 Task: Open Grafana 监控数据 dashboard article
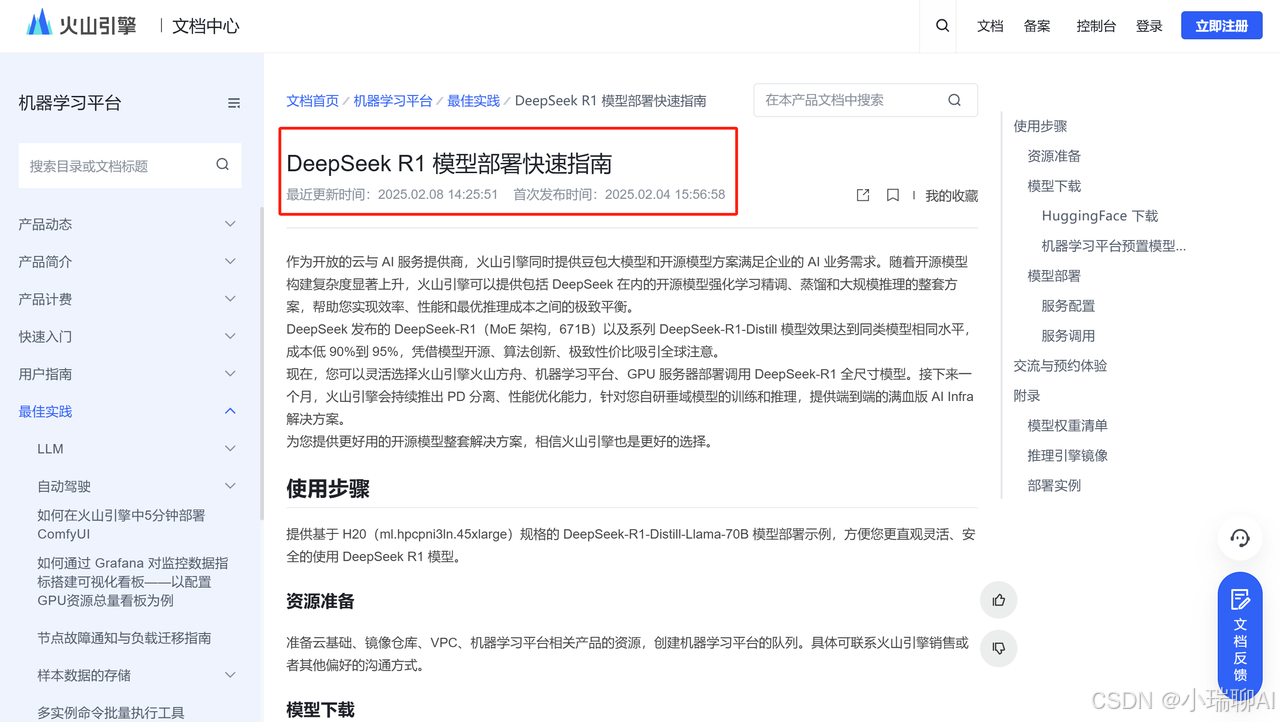click(133, 582)
